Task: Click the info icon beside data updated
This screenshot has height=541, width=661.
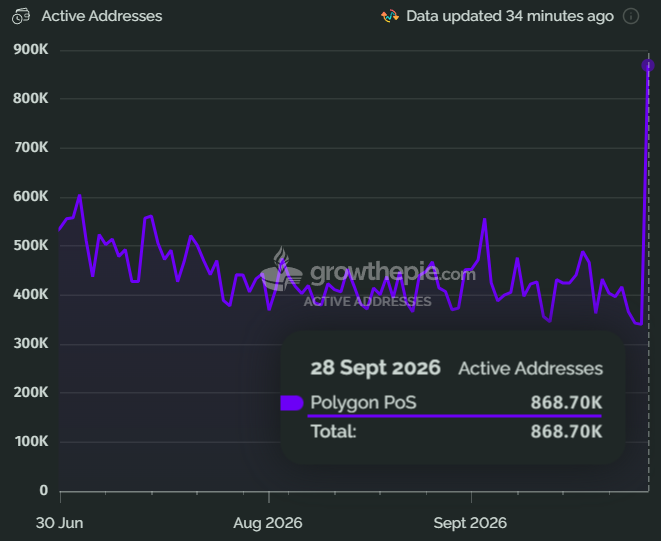Action: (631, 16)
